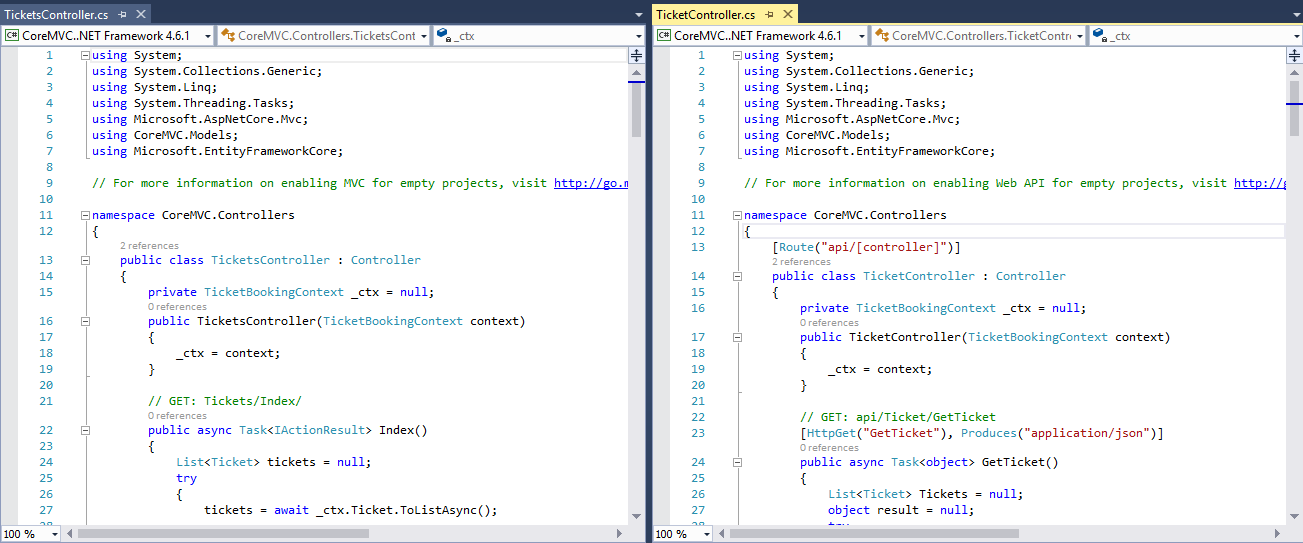1303x543 pixels.
Task: Open truncated http link in right editor
Action: coord(1258,183)
